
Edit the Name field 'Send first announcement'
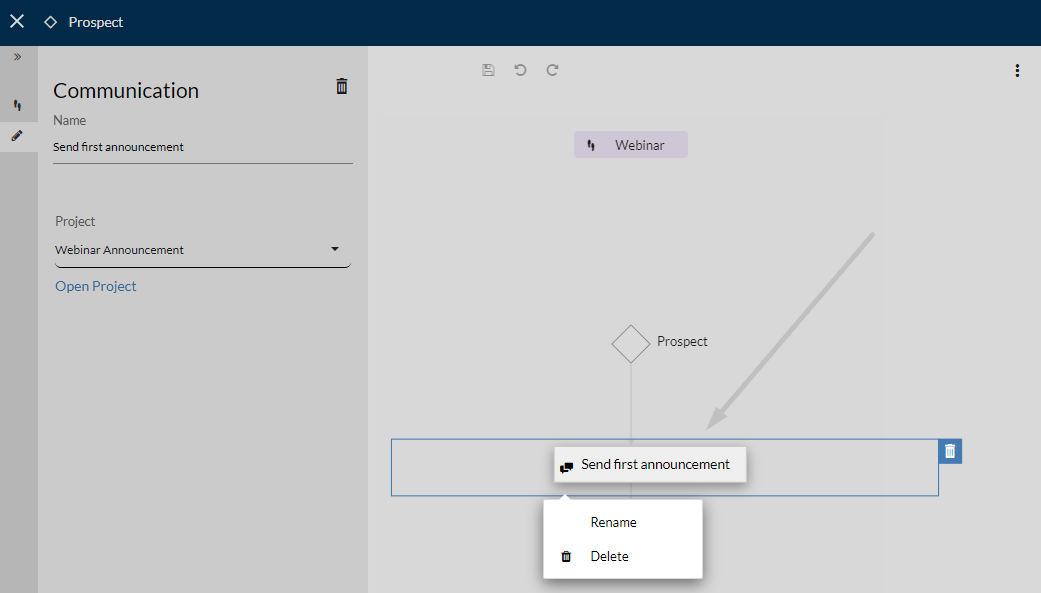coord(202,147)
